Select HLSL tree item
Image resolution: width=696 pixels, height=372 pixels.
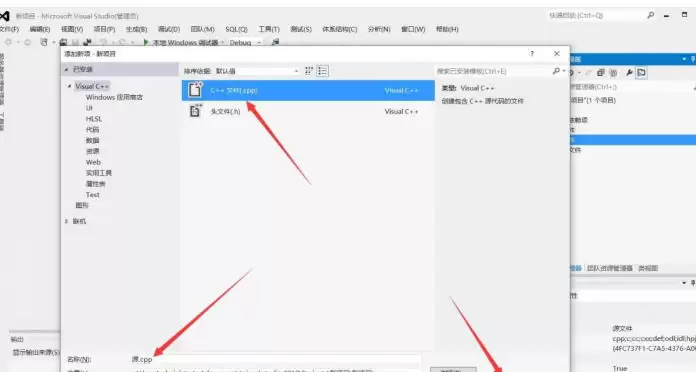[x=94, y=119]
